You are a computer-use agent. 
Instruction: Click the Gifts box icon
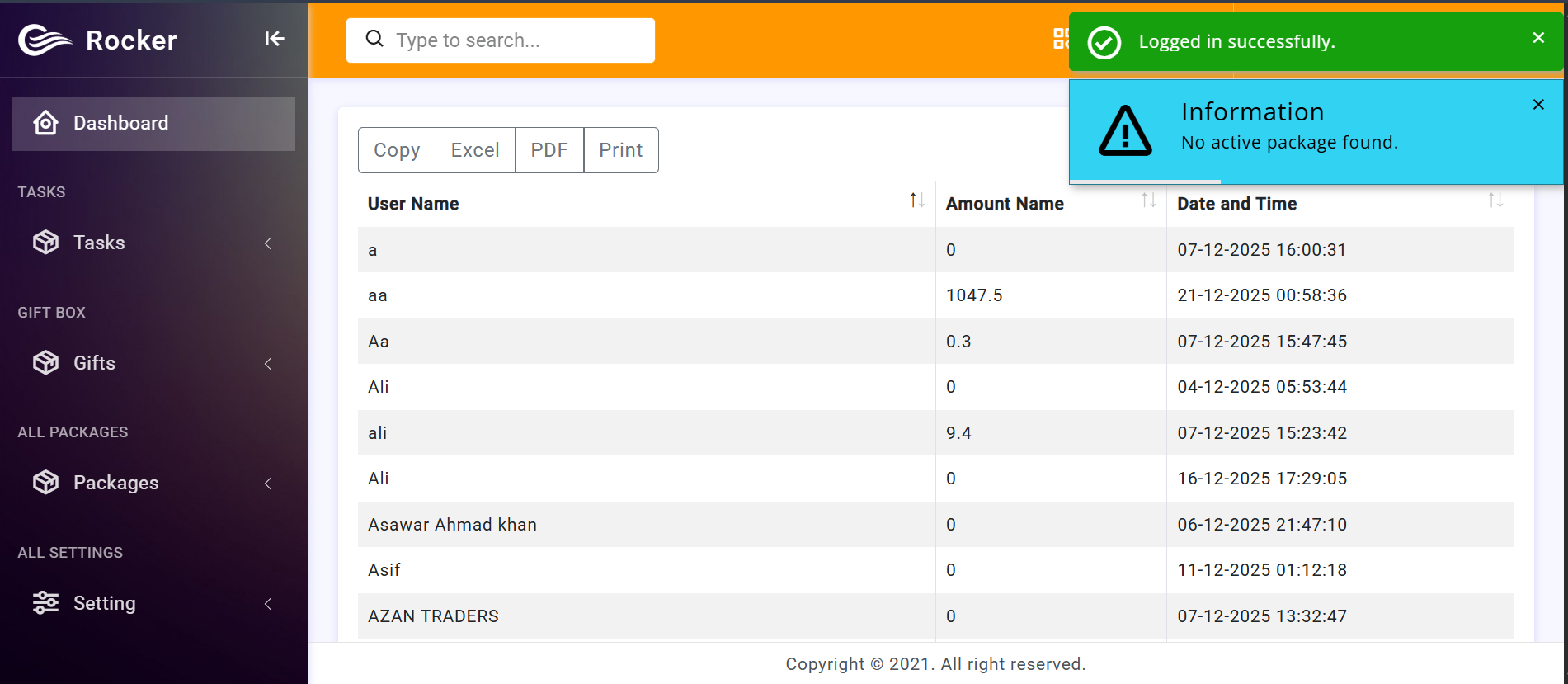click(45, 363)
